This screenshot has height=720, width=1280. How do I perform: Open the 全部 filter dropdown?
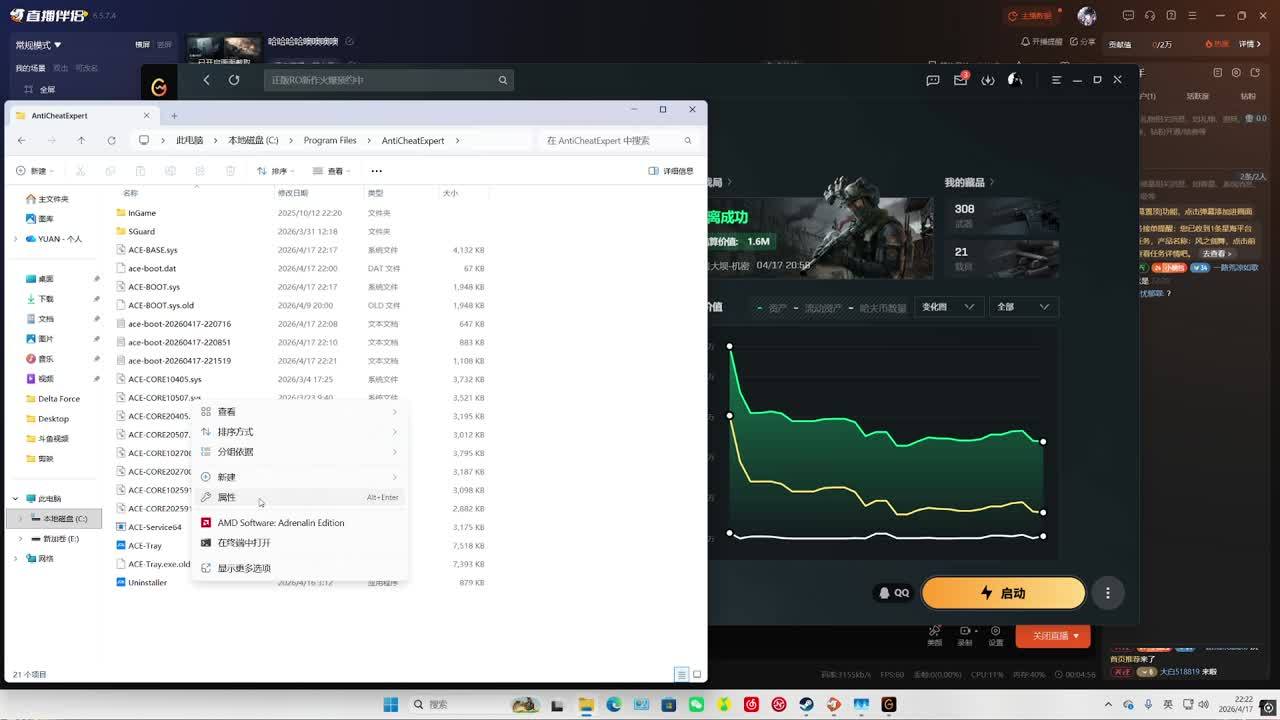point(1022,307)
